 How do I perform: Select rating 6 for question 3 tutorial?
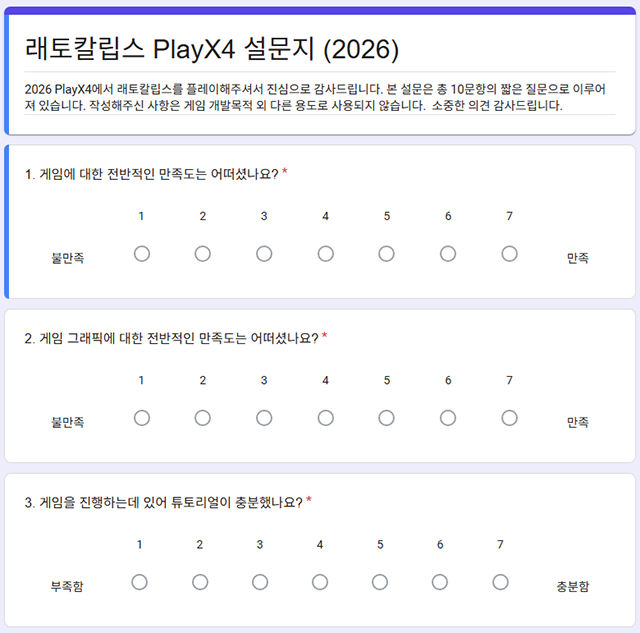point(440,582)
